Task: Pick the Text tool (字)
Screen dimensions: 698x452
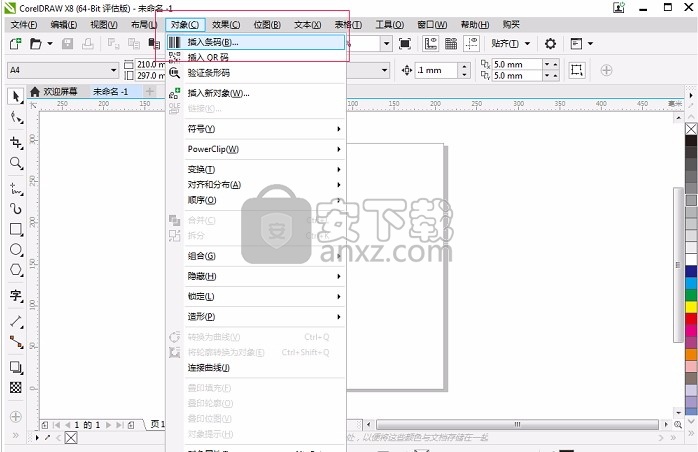Action: (x=16, y=296)
